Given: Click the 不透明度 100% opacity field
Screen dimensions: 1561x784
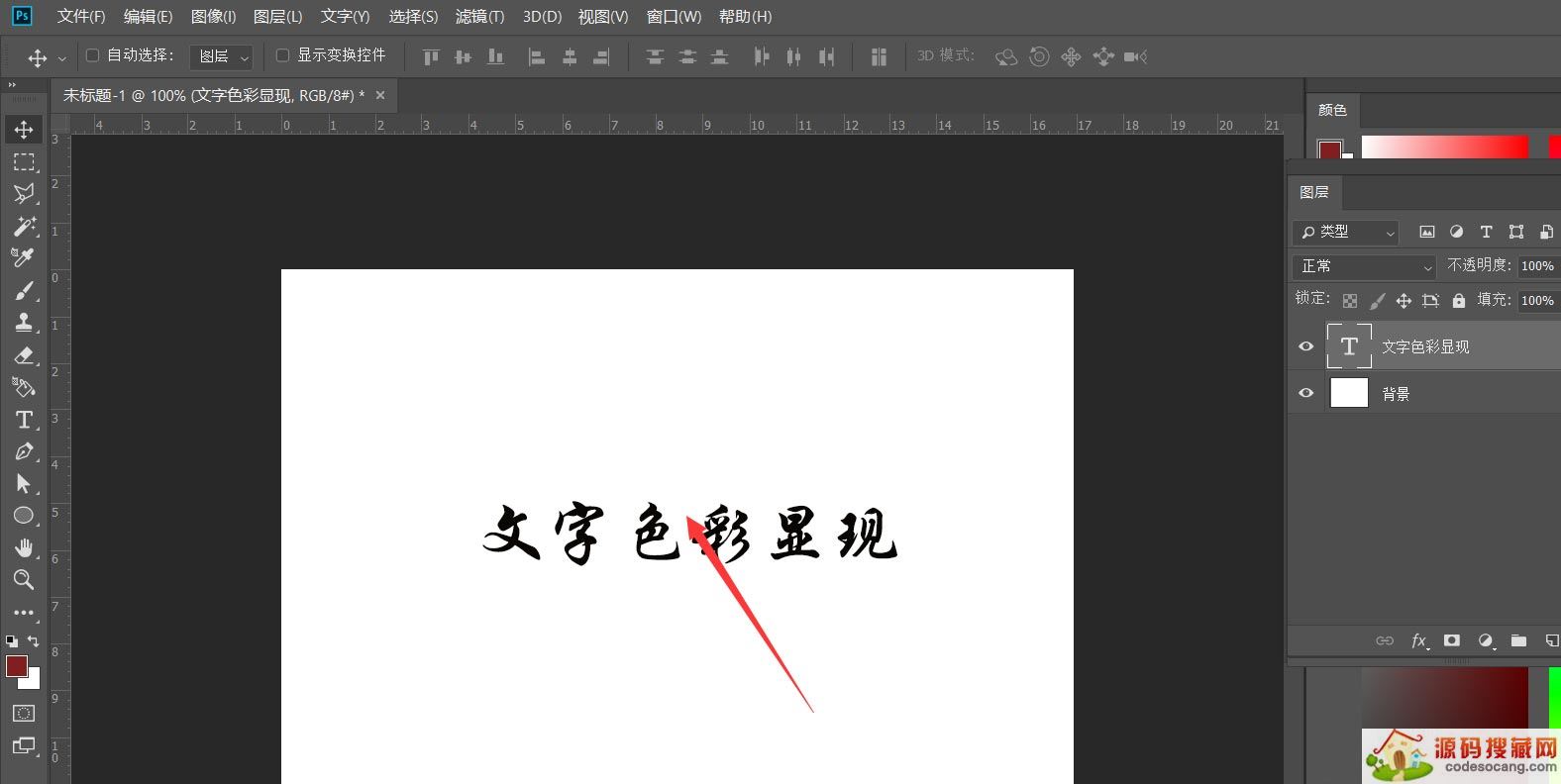Looking at the screenshot, I should click(x=1538, y=265).
